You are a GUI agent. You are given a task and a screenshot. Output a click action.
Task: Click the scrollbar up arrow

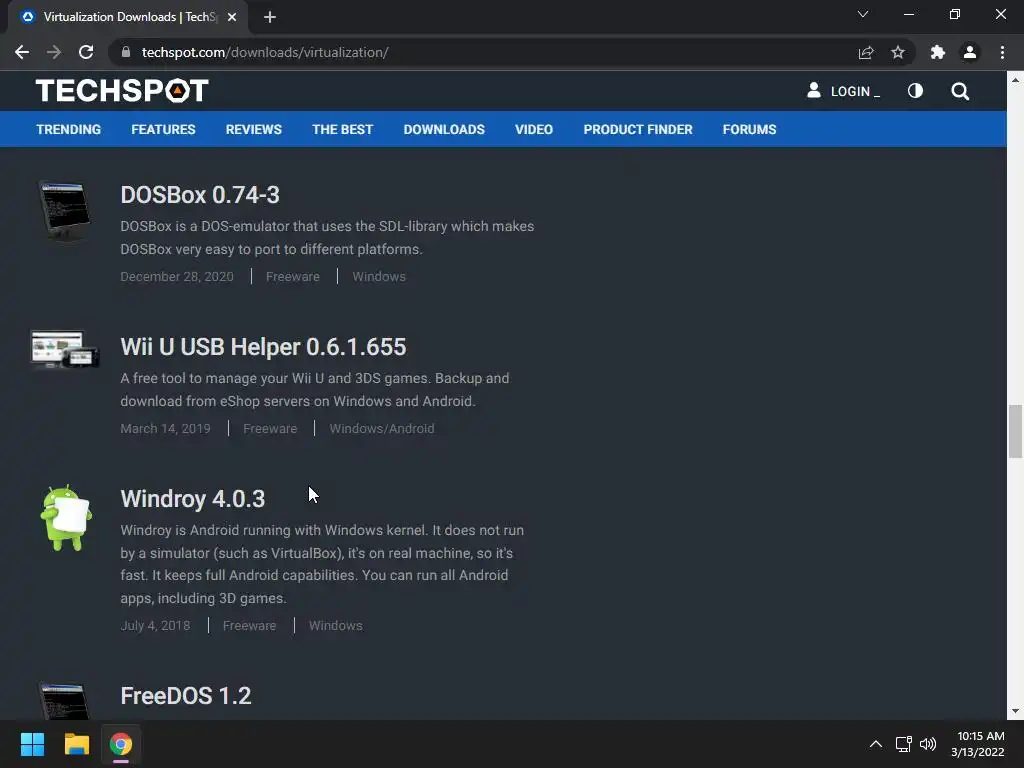(1015, 80)
